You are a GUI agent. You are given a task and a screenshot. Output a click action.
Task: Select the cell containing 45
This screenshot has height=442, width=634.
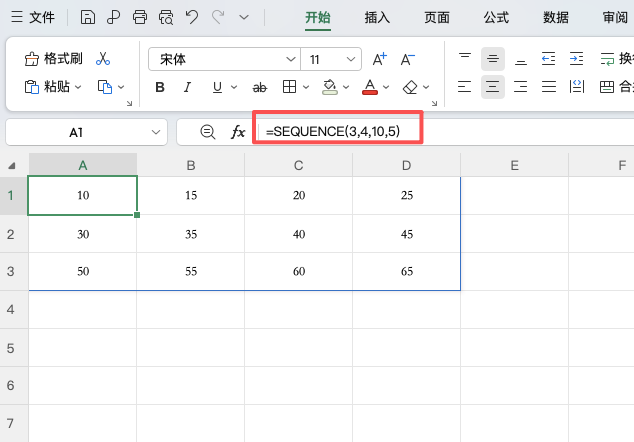click(x=407, y=234)
